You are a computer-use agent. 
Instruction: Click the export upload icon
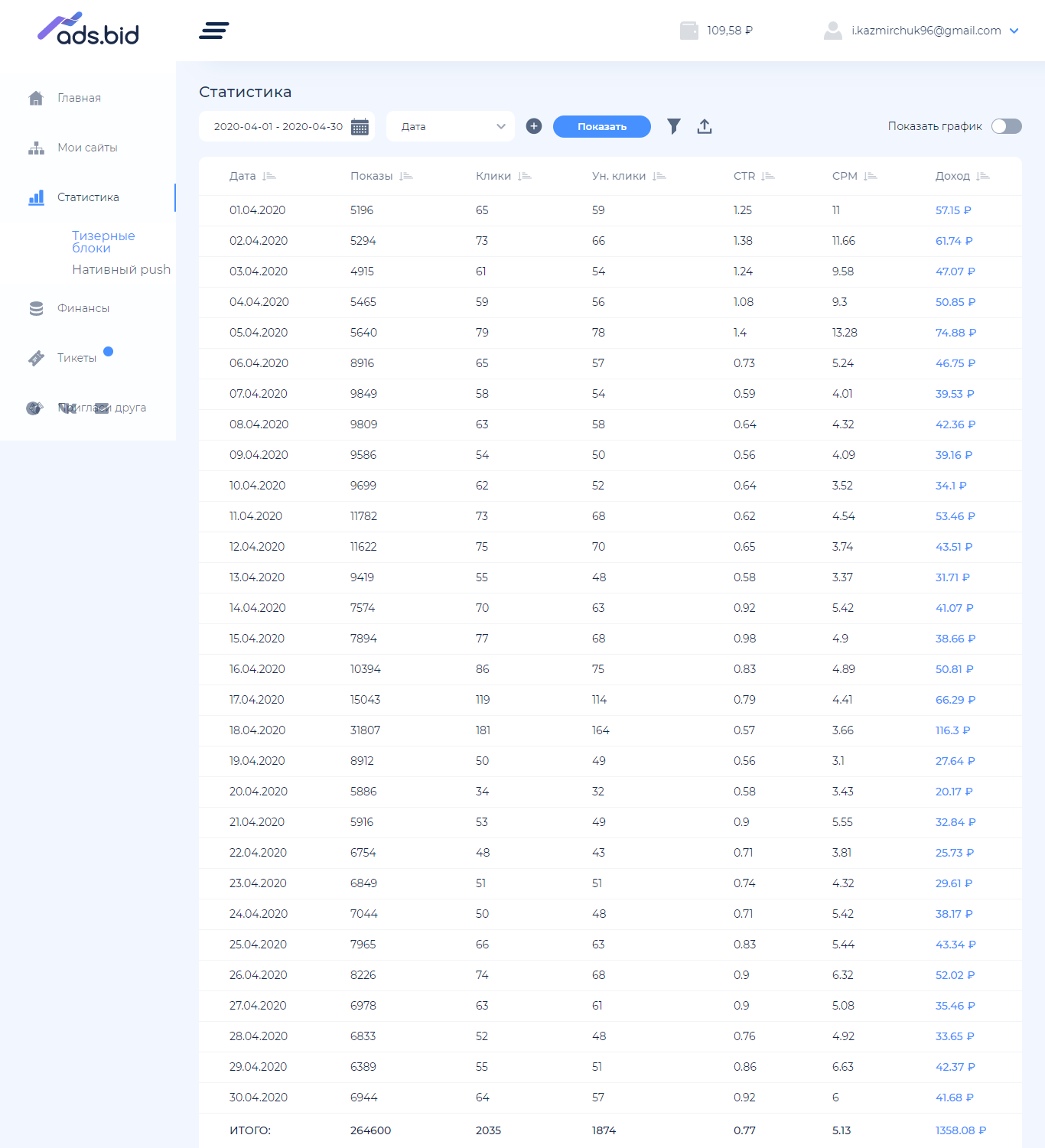pos(705,126)
